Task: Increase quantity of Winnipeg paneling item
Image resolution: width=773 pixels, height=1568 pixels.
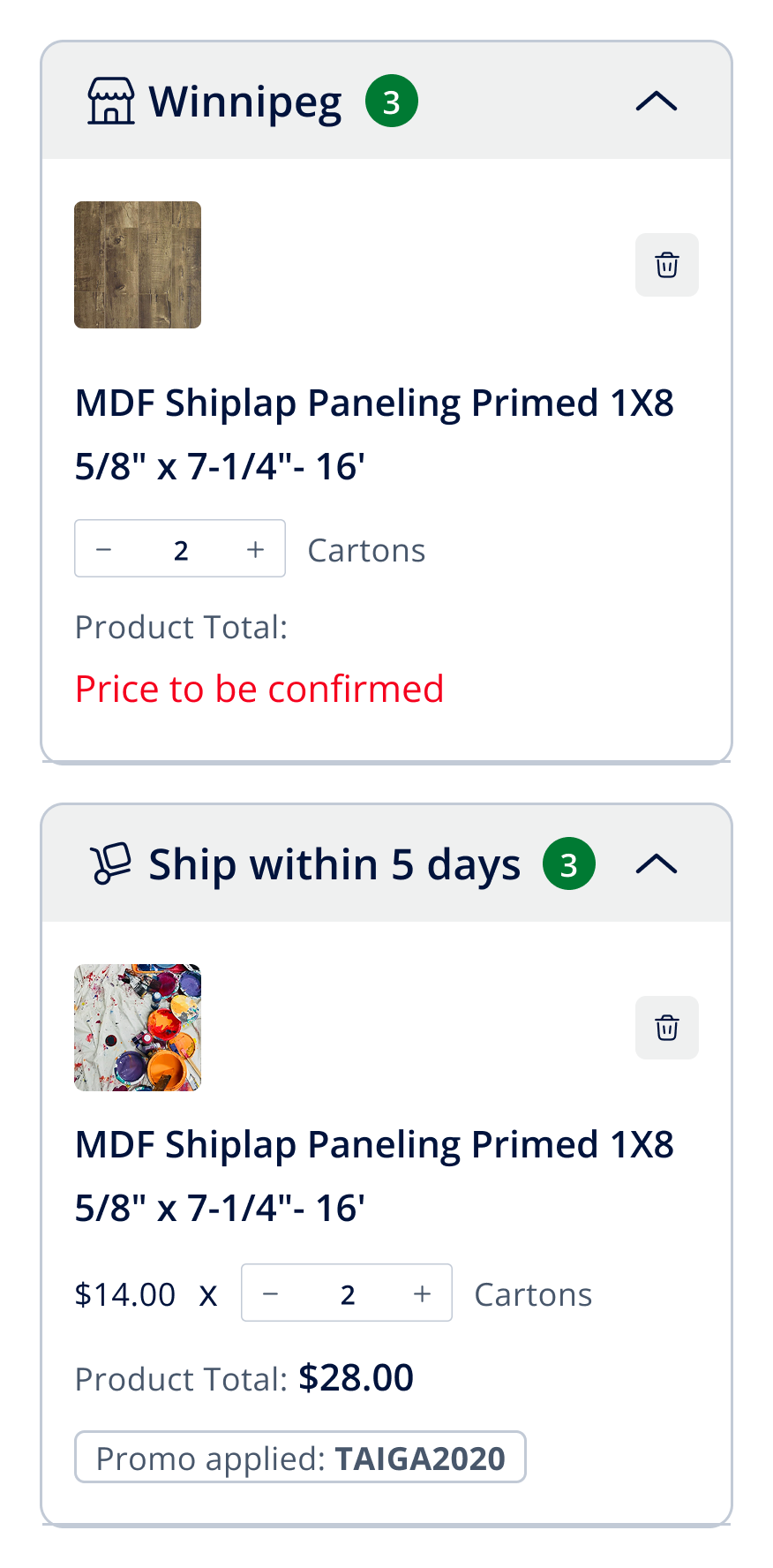Action: coord(256,549)
